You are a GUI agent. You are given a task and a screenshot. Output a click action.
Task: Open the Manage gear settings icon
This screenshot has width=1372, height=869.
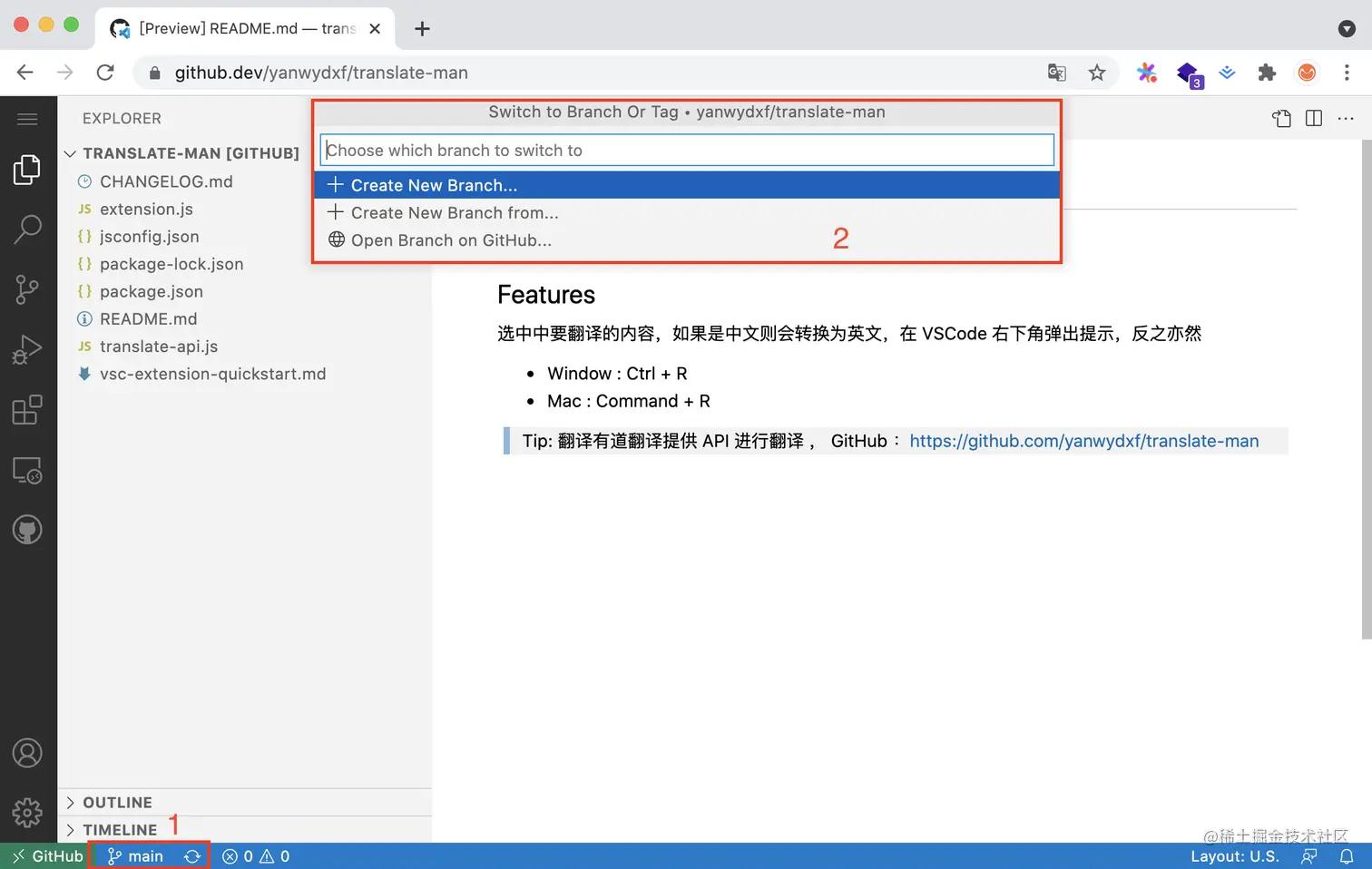pyautogui.click(x=27, y=813)
